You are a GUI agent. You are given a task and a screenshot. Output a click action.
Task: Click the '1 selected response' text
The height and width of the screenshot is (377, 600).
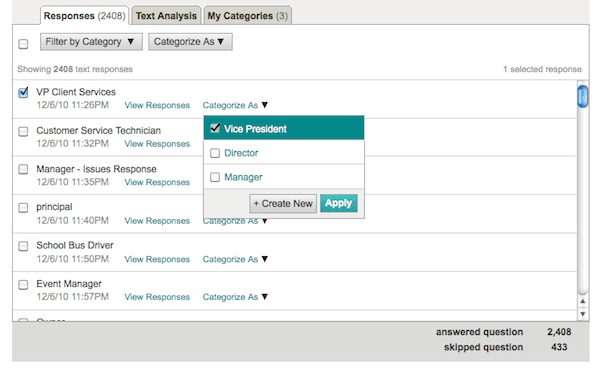point(542,69)
